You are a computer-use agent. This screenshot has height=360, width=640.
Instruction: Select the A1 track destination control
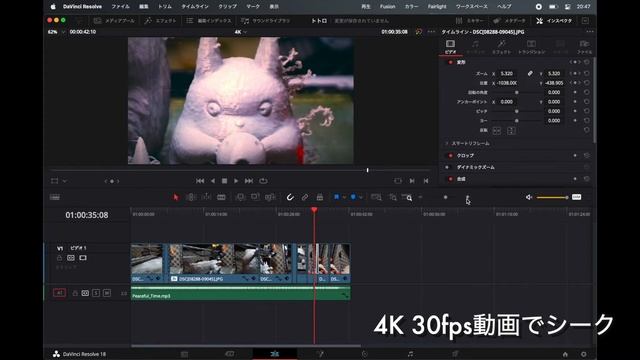(x=59, y=293)
